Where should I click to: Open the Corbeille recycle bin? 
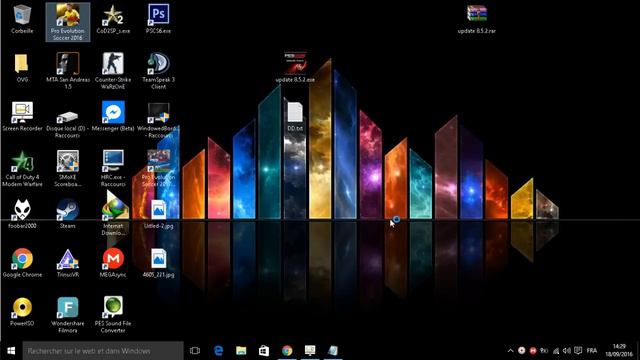coord(22,20)
